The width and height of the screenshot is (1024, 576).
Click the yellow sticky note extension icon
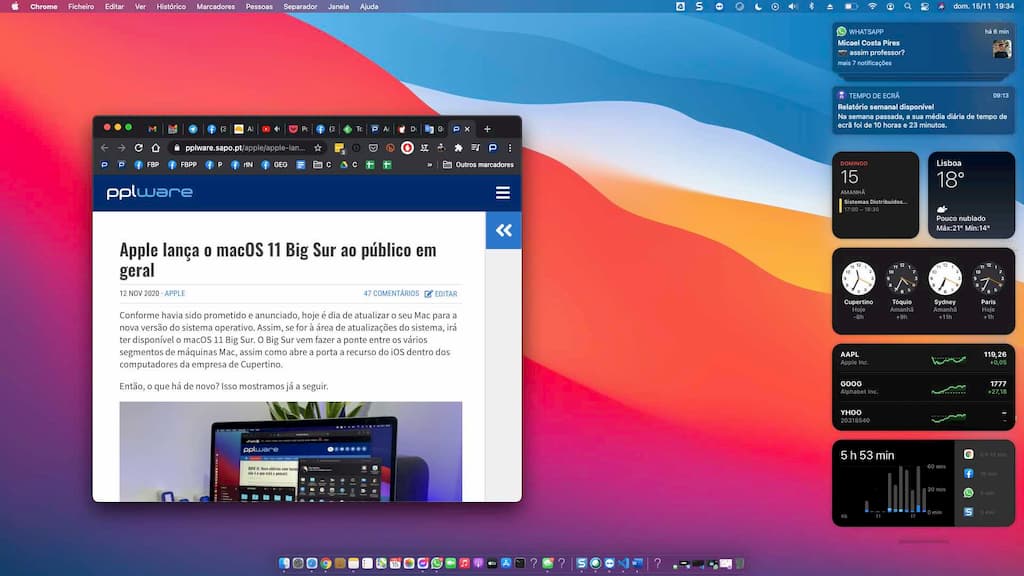tap(339, 148)
